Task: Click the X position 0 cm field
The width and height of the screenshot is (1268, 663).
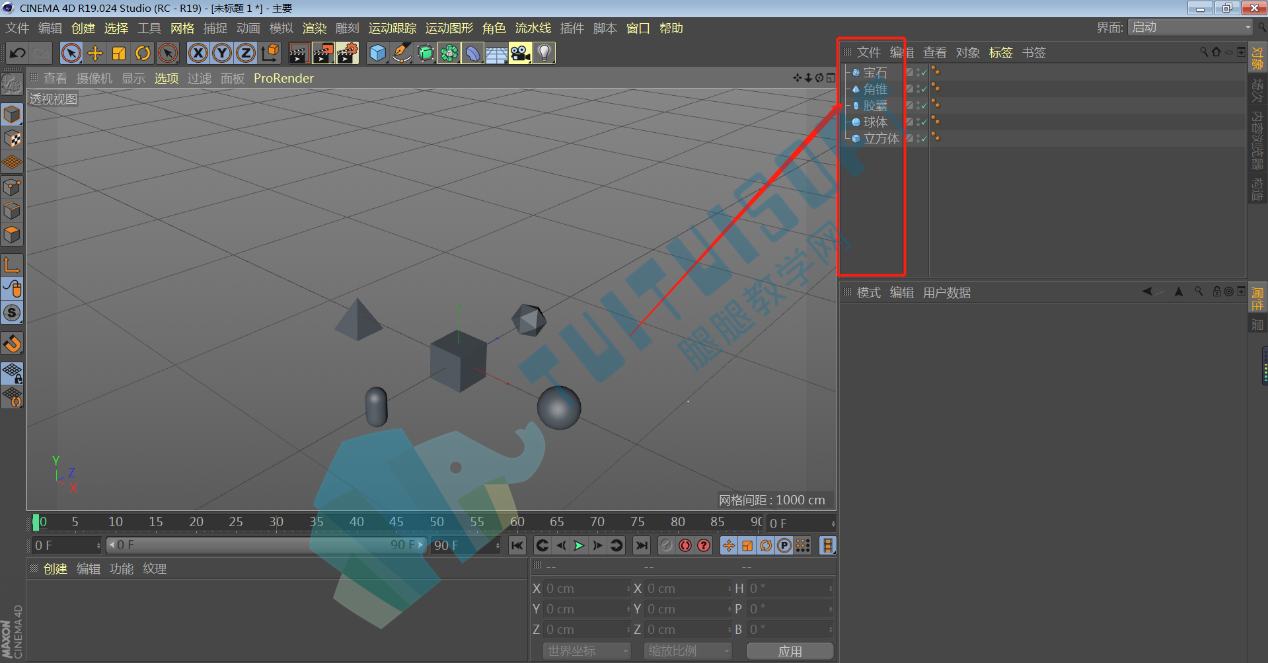Action: click(587, 588)
